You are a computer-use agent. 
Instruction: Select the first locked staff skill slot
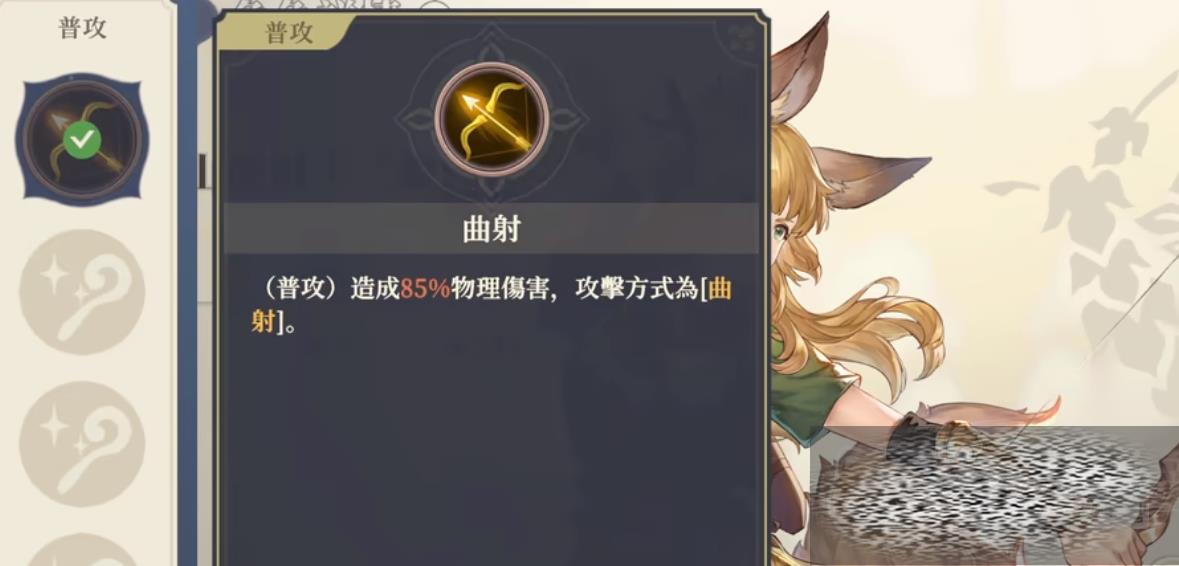pyautogui.click(x=82, y=292)
